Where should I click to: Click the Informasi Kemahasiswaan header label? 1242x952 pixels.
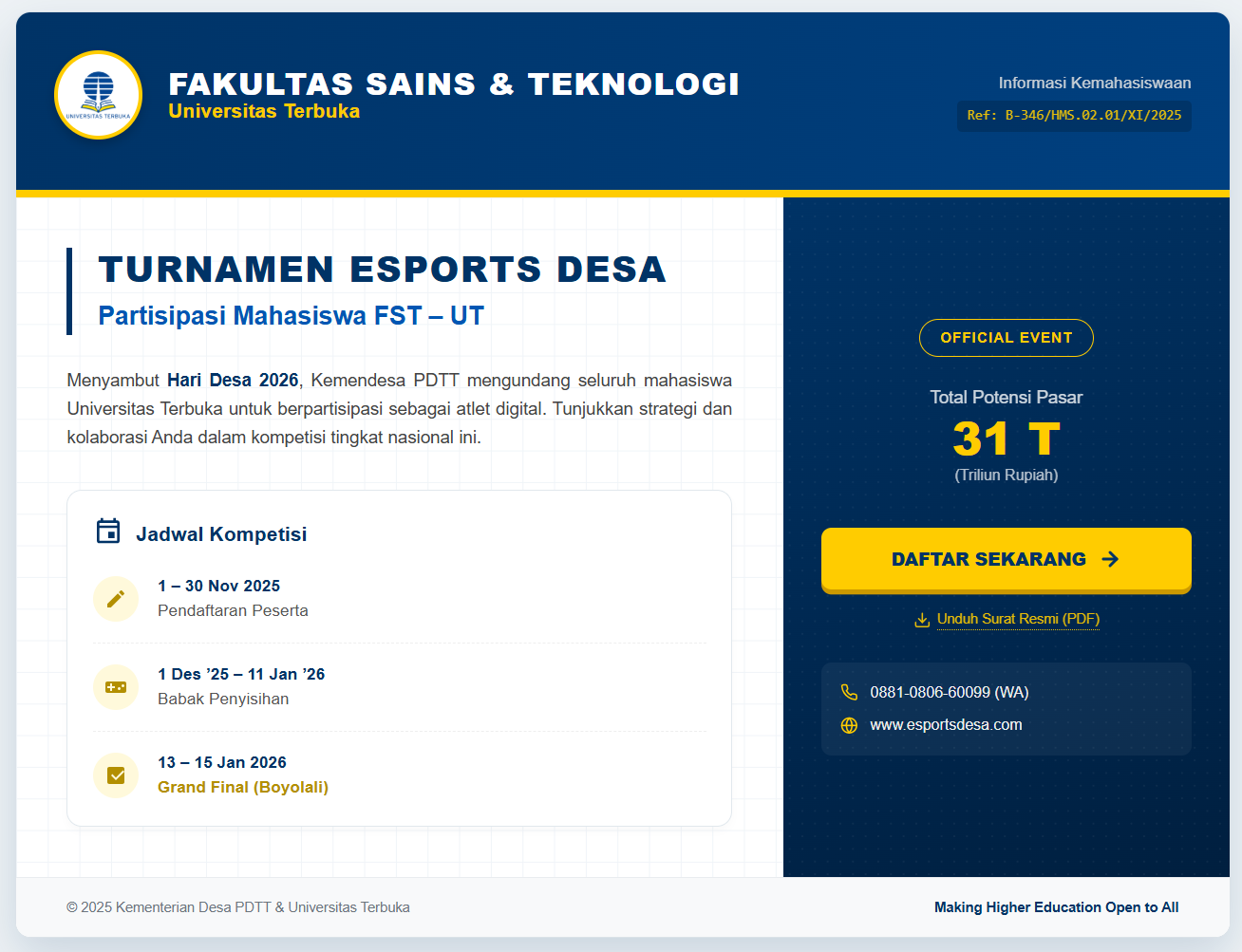(x=1094, y=84)
